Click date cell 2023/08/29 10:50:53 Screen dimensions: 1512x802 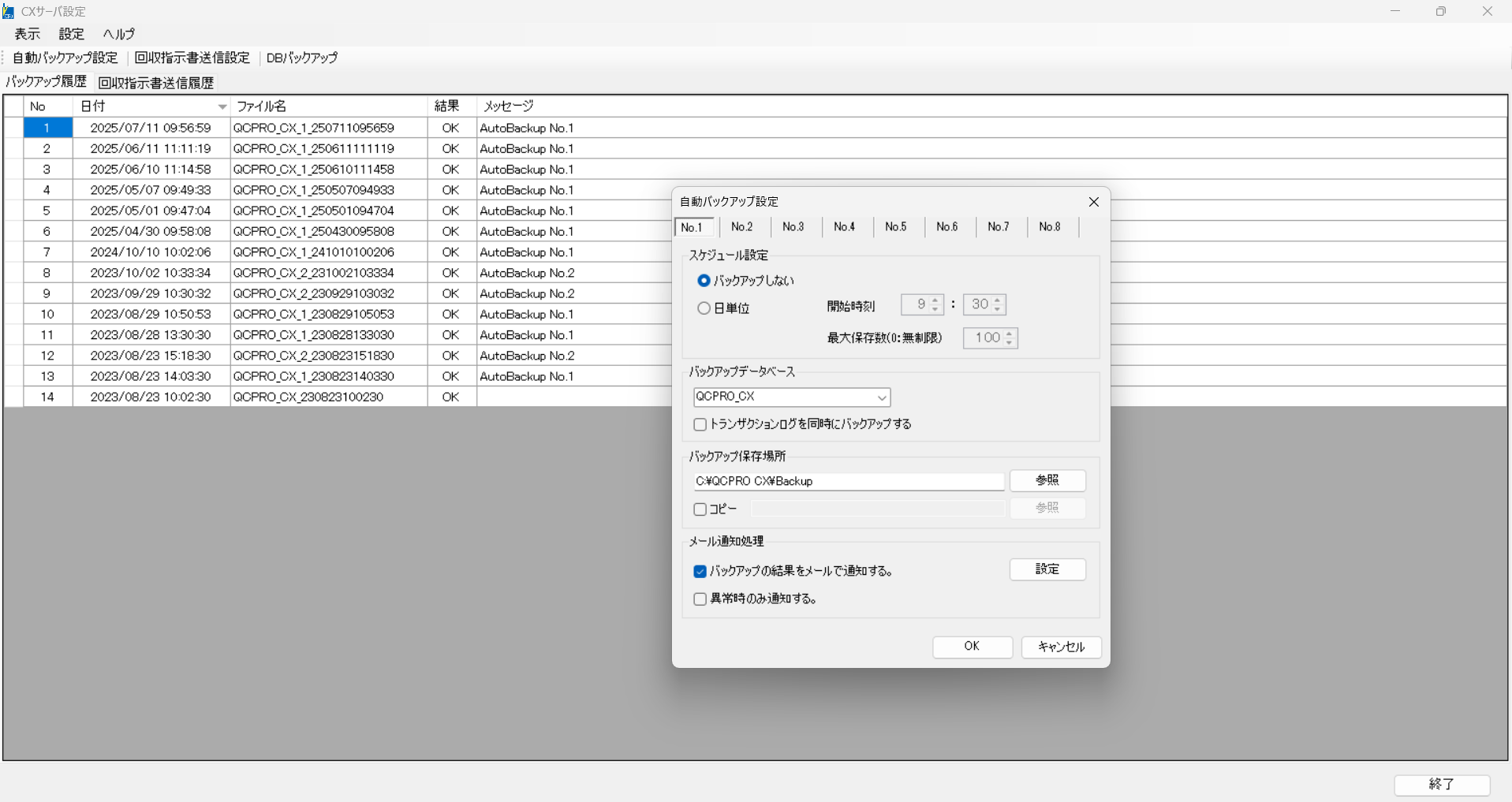coord(151,314)
